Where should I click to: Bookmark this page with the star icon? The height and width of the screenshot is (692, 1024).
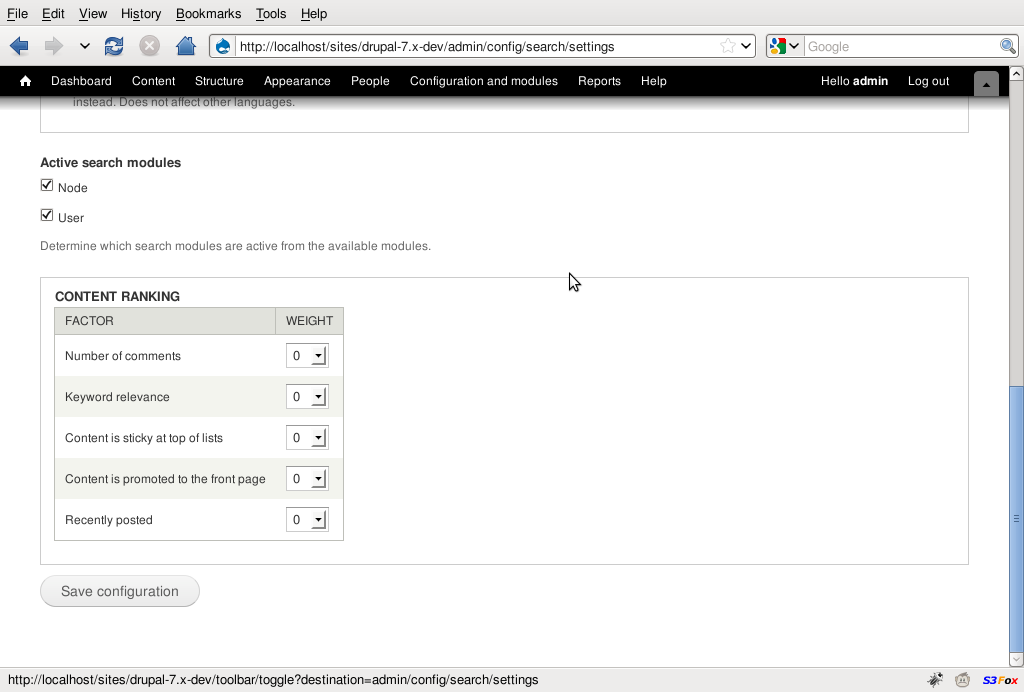click(728, 45)
